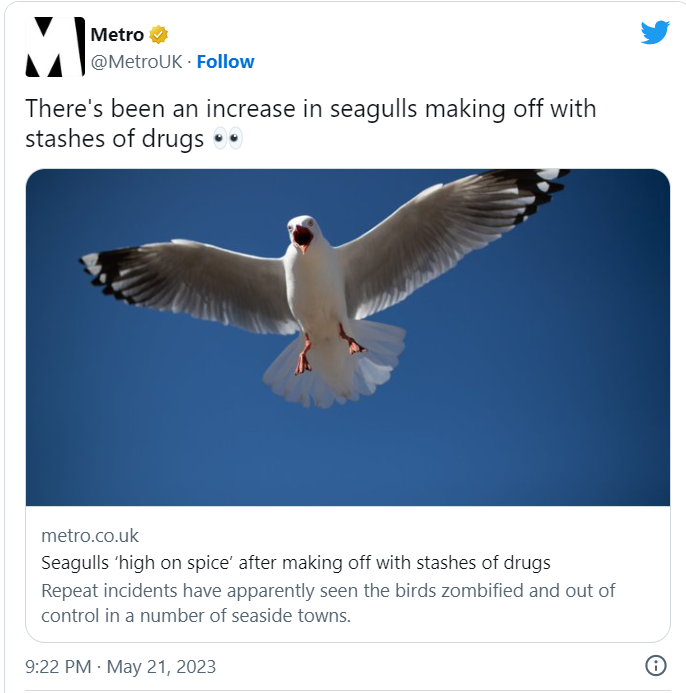Click the gold verified badge beside Metro
686x693 pixels.
point(158,35)
